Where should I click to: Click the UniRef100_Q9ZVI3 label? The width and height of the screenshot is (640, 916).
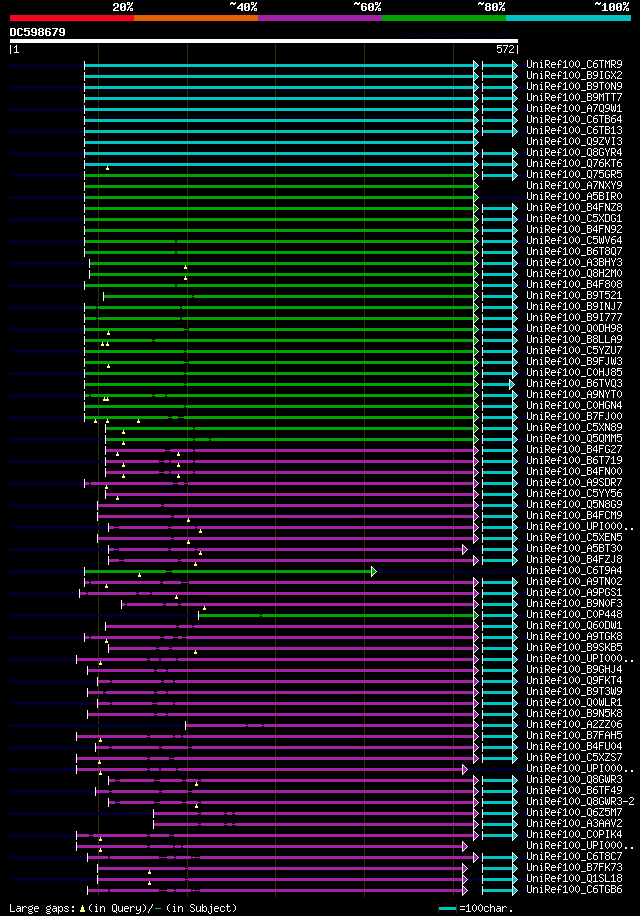(574, 141)
